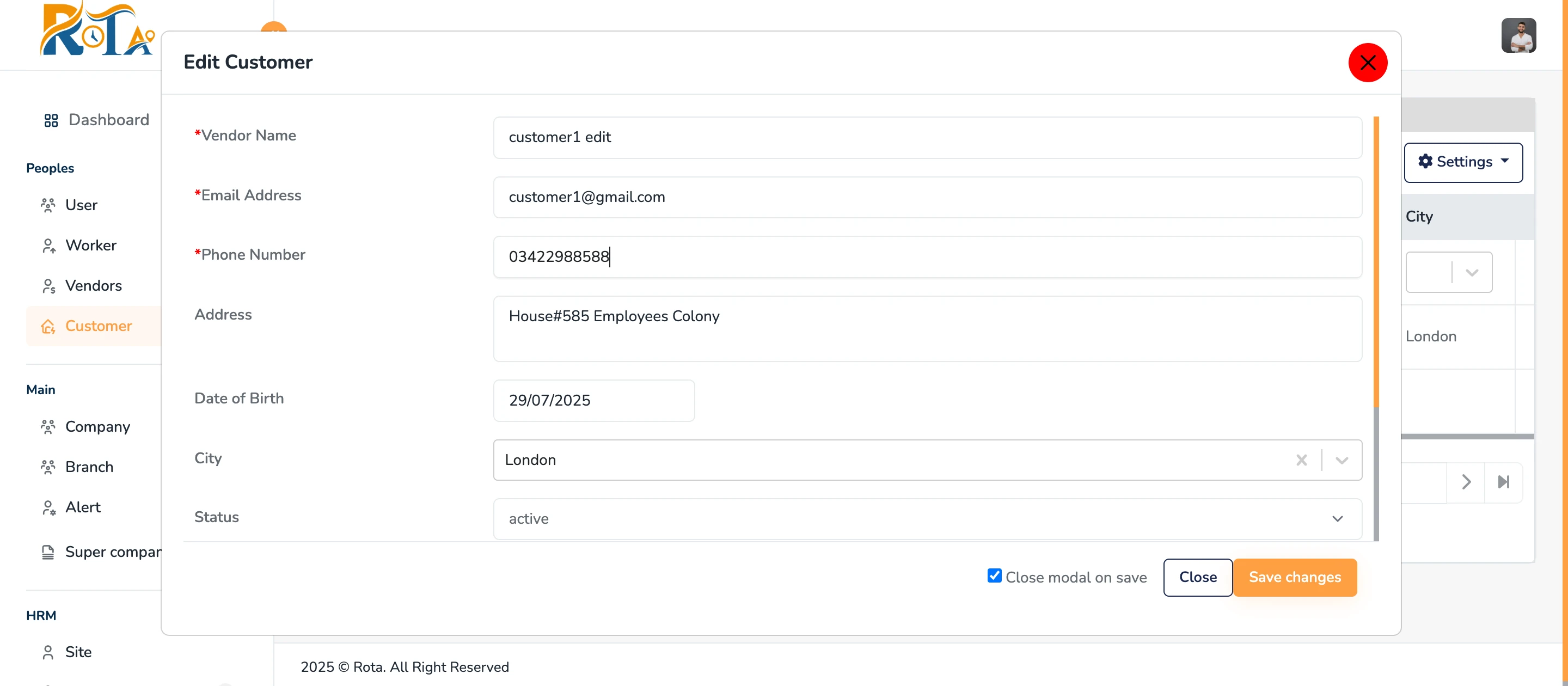Image resolution: width=1568 pixels, height=686 pixels.
Task: Click the Dashboard grid icon
Action: click(x=51, y=120)
